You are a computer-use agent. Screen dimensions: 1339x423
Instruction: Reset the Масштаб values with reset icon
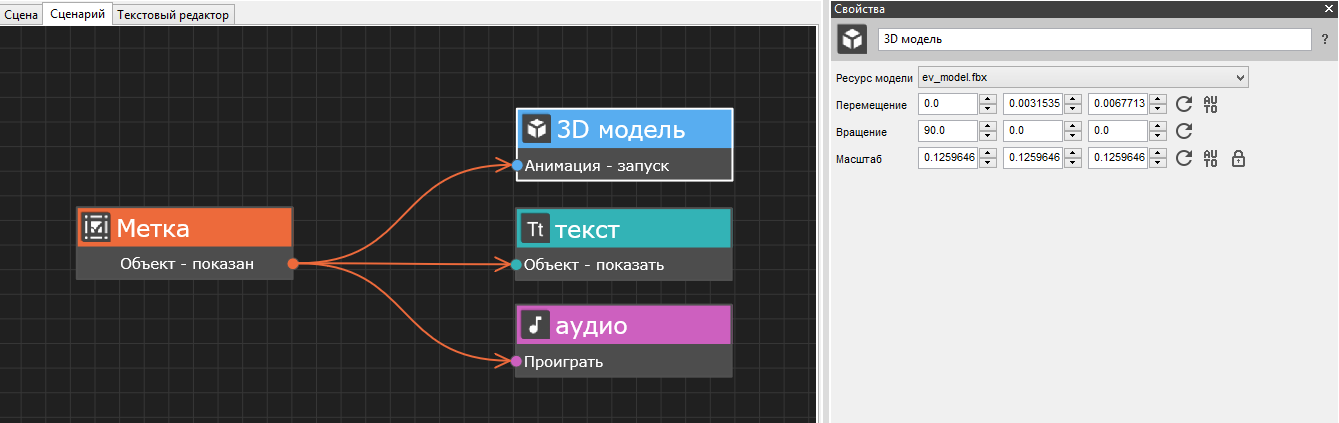click(1184, 158)
